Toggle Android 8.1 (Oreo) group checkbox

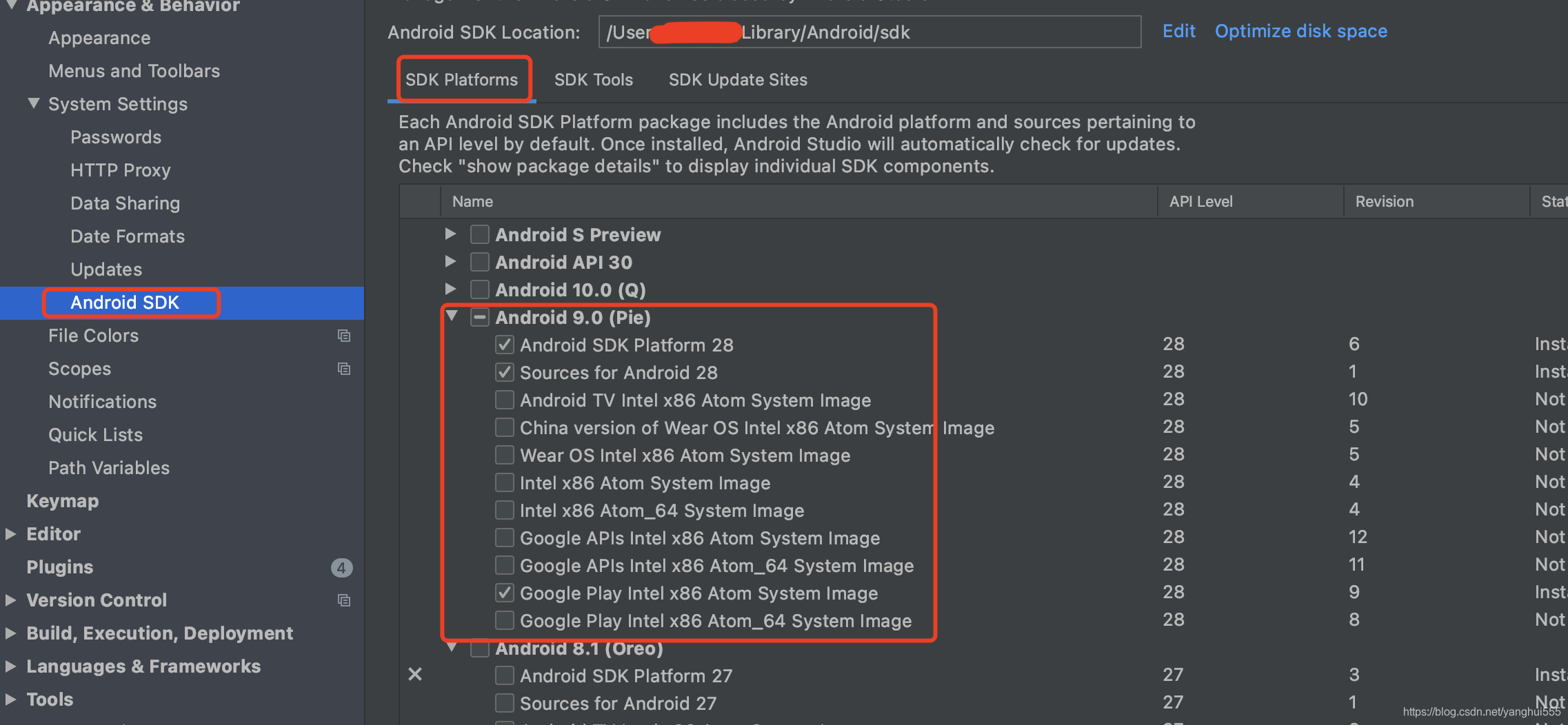click(480, 649)
